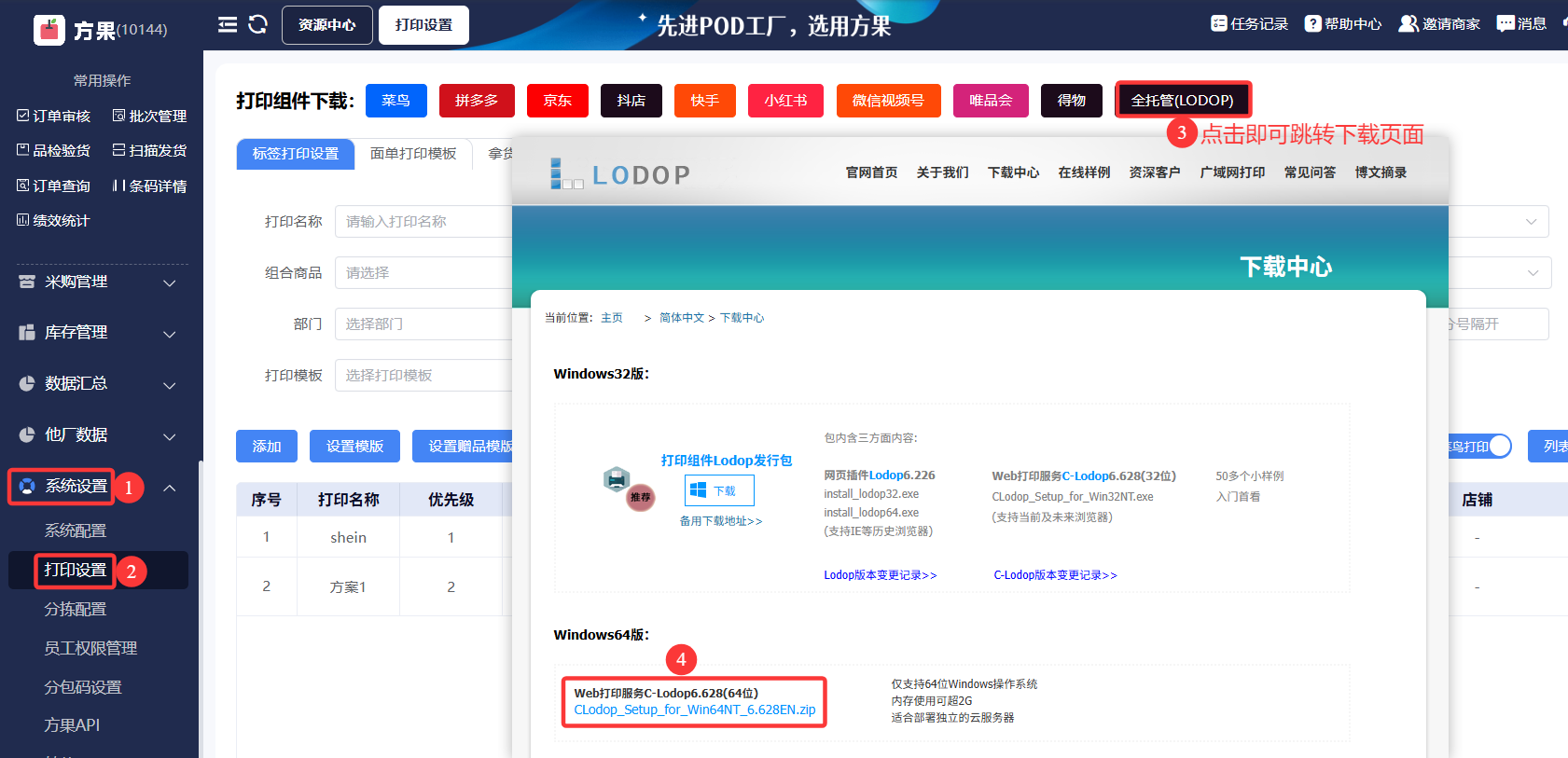This screenshot has height=758, width=1568.
Task: Click the blue 添加 button
Action: click(267, 447)
